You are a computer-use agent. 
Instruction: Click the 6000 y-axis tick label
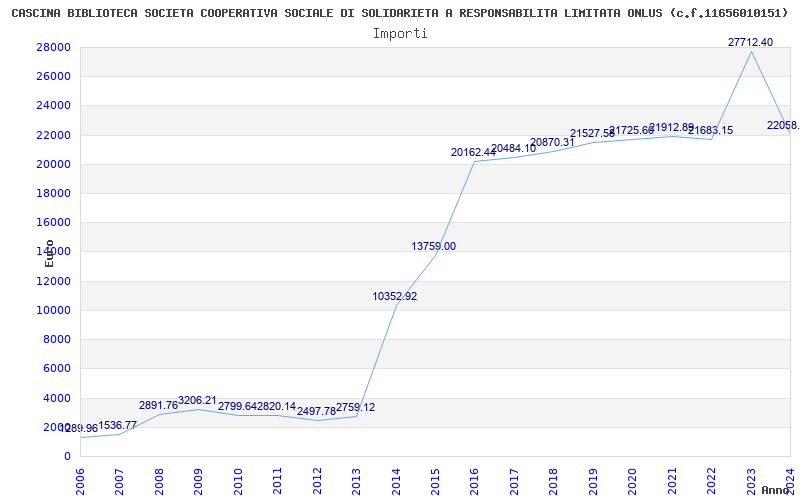pos(56,368)
